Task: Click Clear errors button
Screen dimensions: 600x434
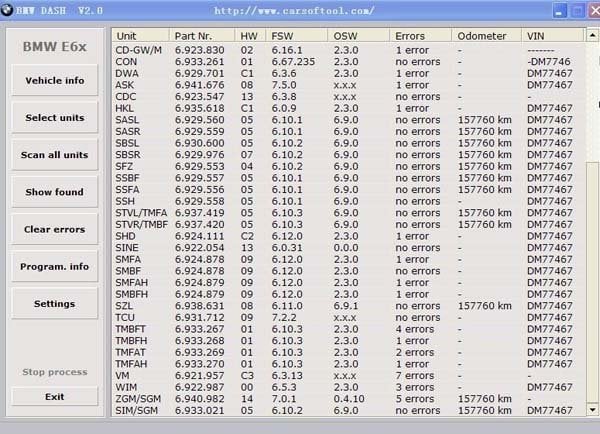Action: [x=55, y=229]
